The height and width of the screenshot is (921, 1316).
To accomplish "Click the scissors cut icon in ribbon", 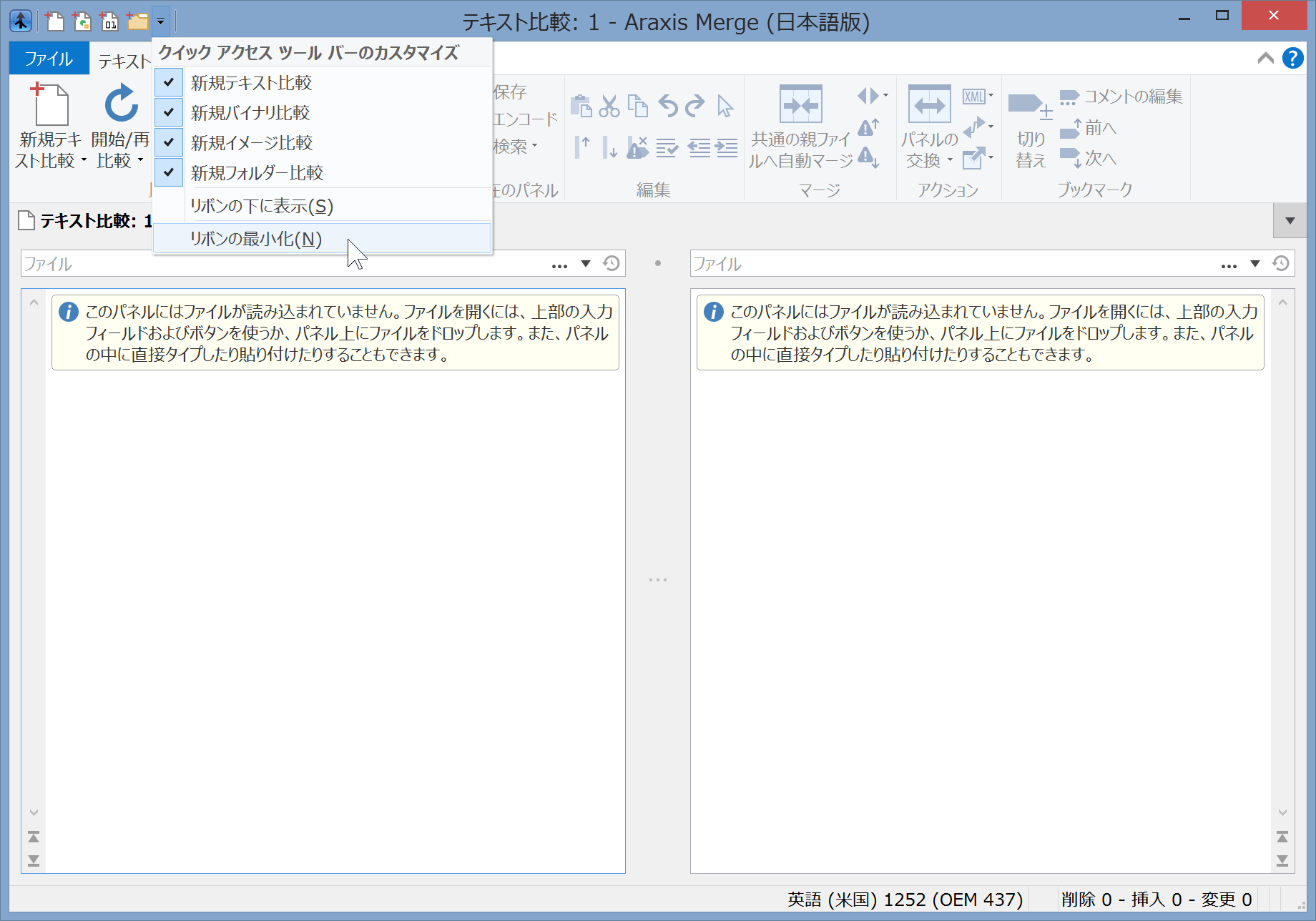I will (609, 106).
